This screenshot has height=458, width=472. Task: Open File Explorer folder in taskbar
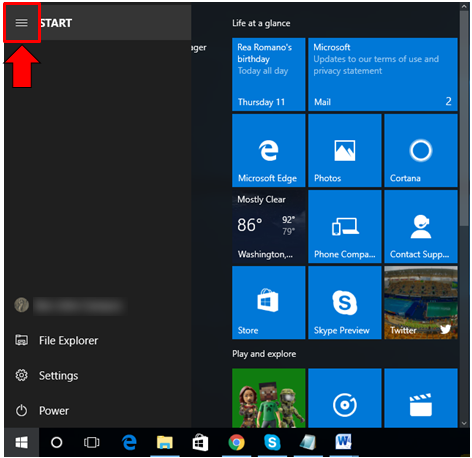click(165, 442)
